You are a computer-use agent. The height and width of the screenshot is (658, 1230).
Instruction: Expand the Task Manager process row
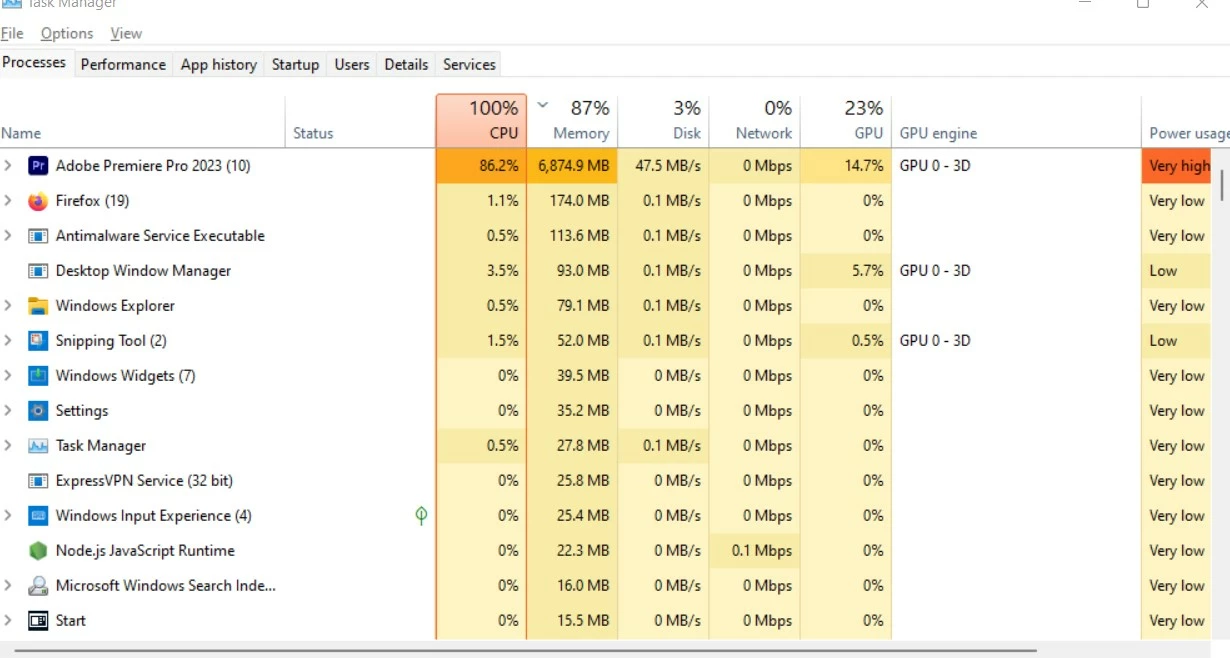point(8,446)
